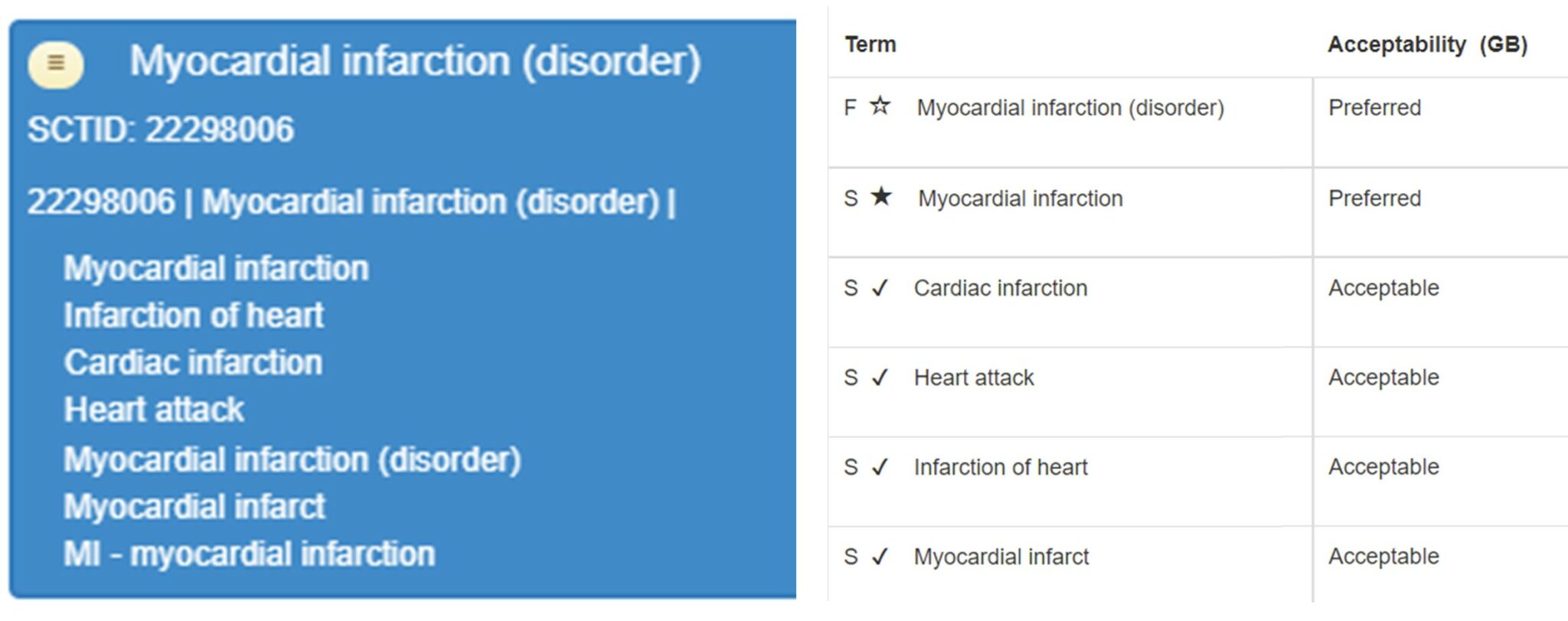
Task: Click the filled star next to Myocardial infarction
Action: tap(880, 198)
